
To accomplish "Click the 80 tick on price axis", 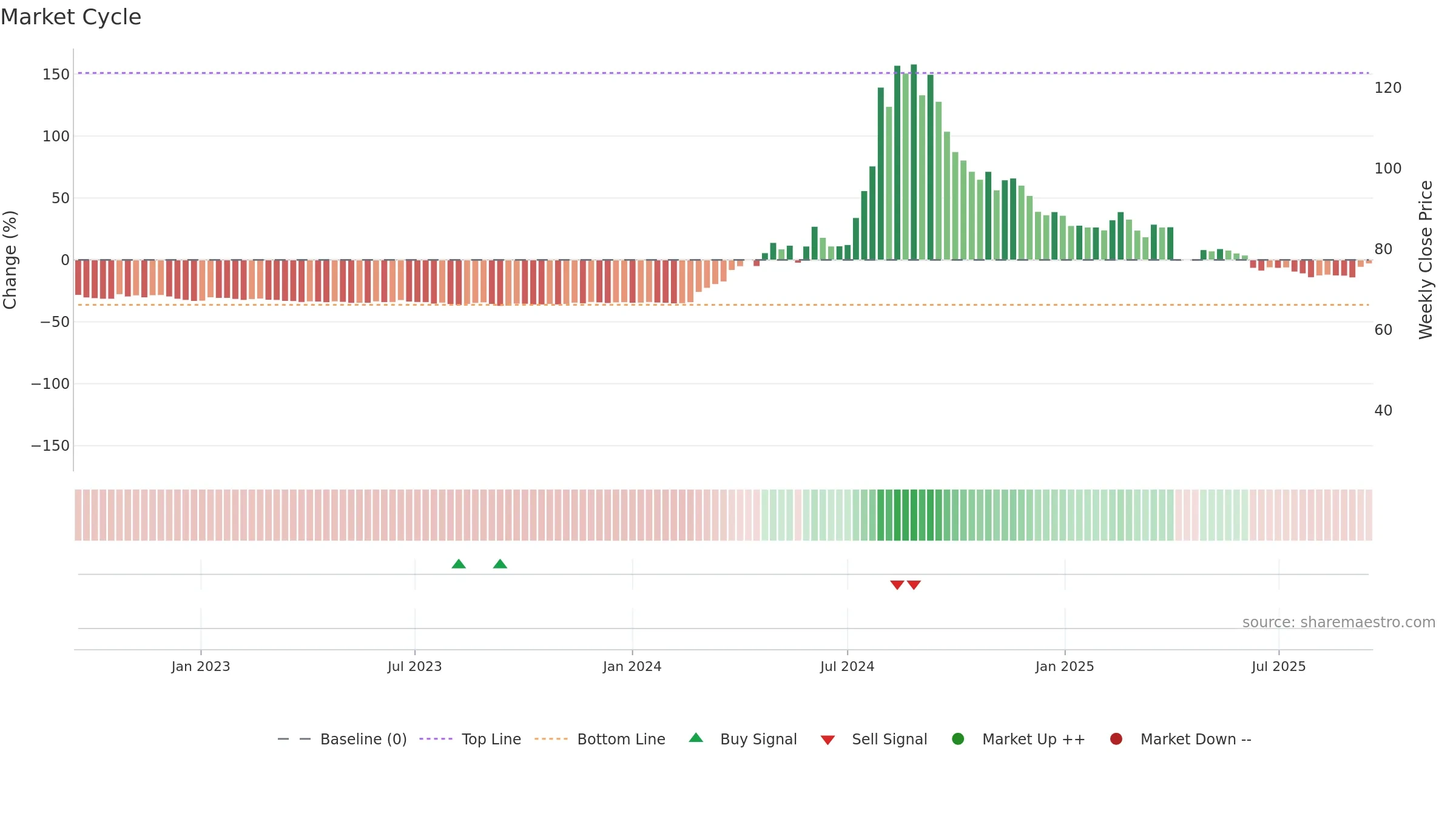I will point(1383,249).
